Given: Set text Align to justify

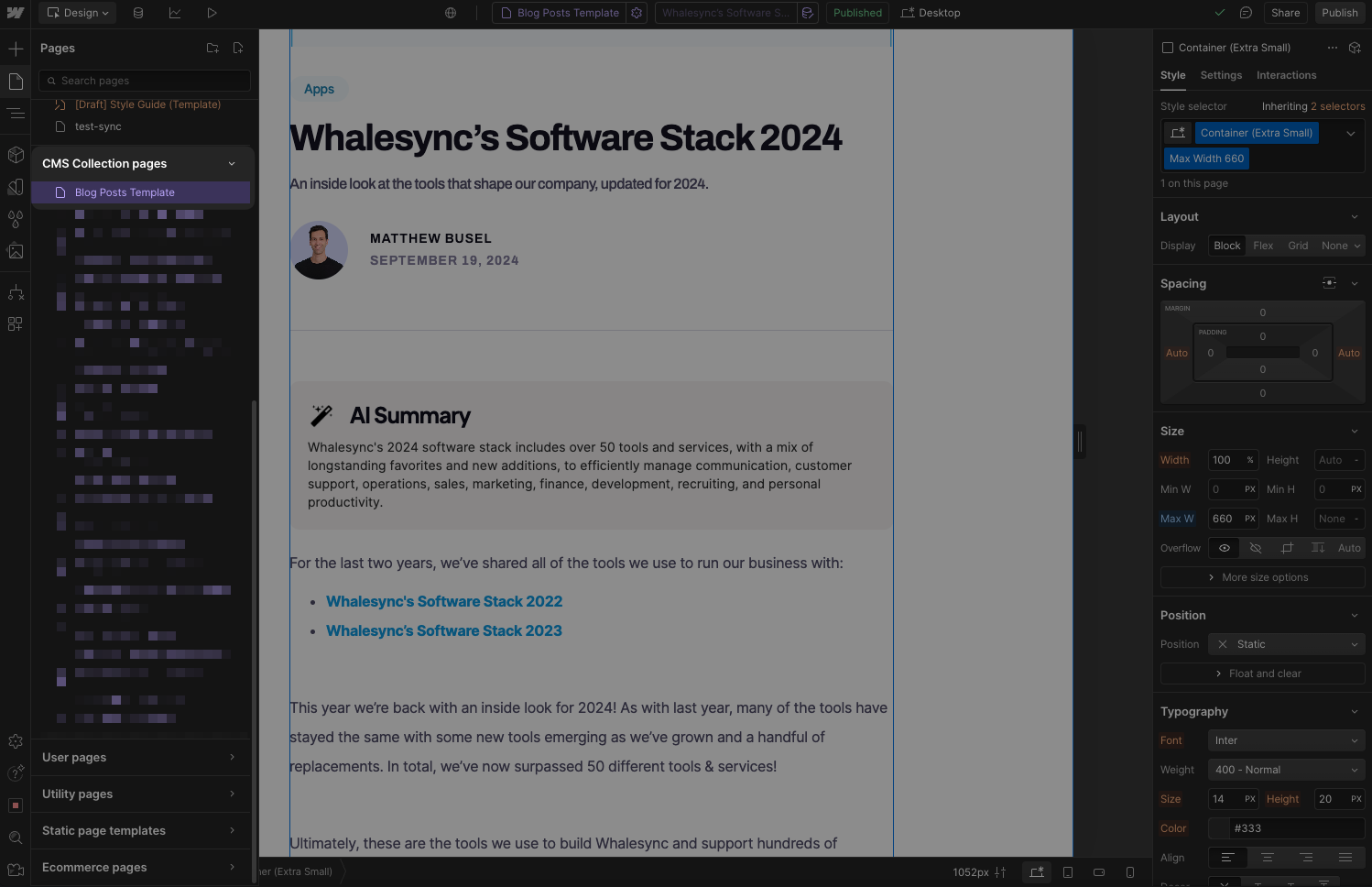Looking at the screenshot, I should click(1345, 858).
